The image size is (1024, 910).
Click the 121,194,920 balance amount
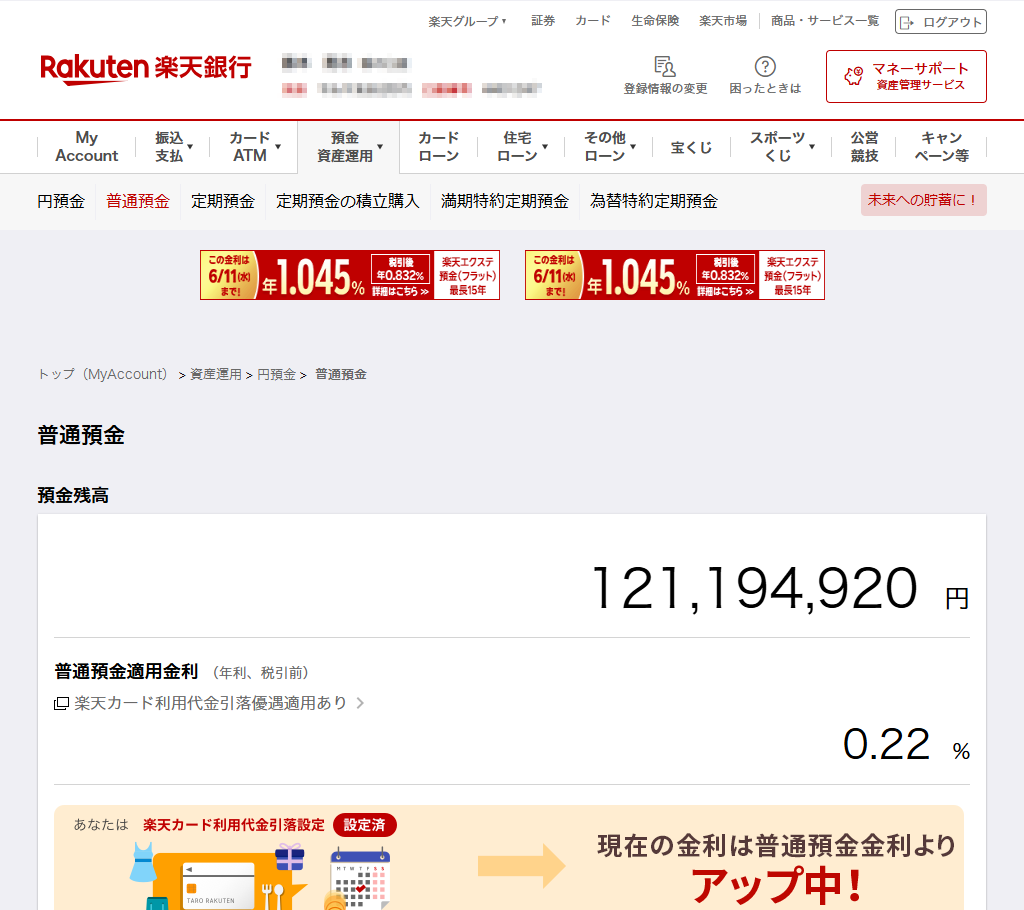point(754,589)
